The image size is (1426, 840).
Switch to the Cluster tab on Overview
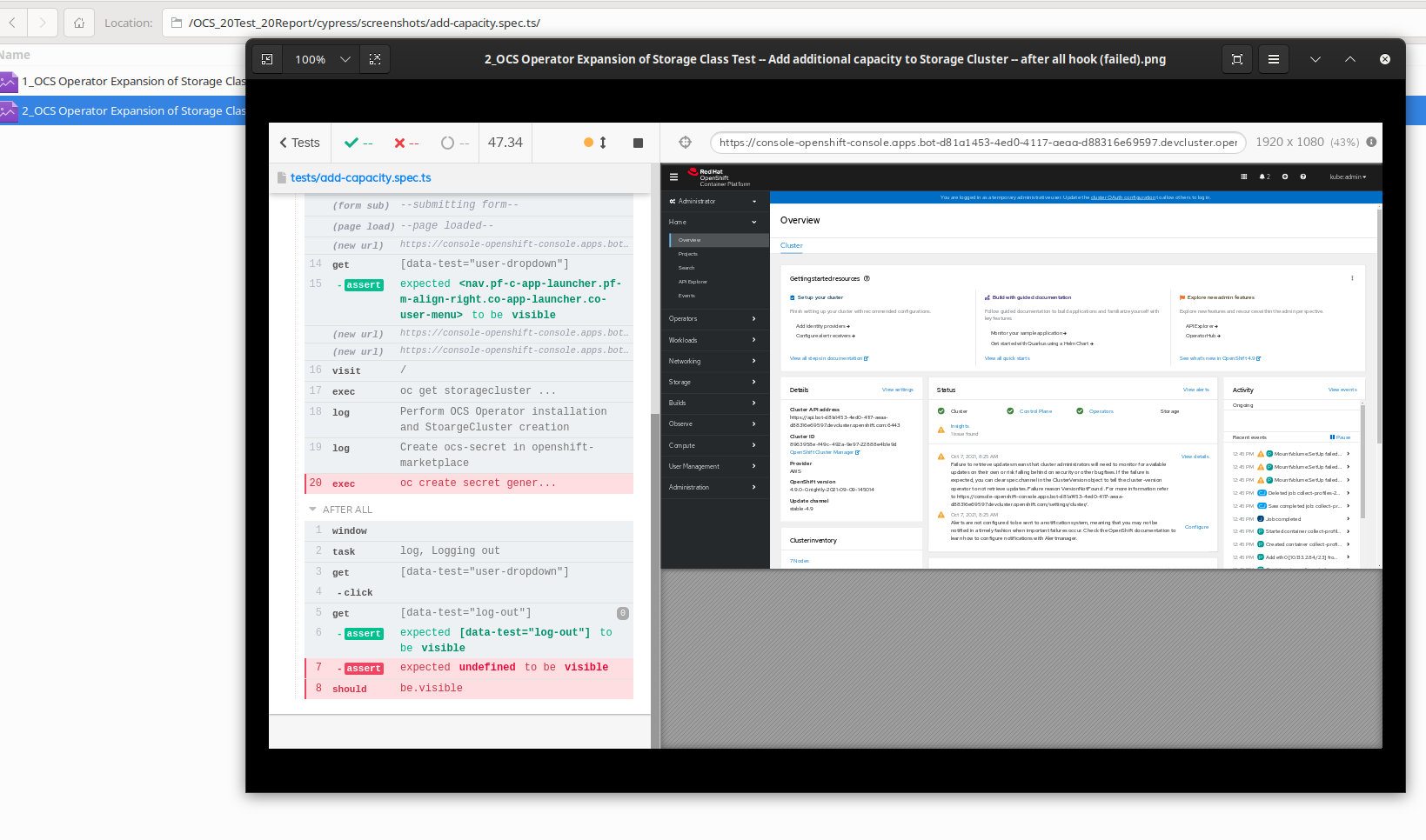pyautogui.click(x=790, y=246)
